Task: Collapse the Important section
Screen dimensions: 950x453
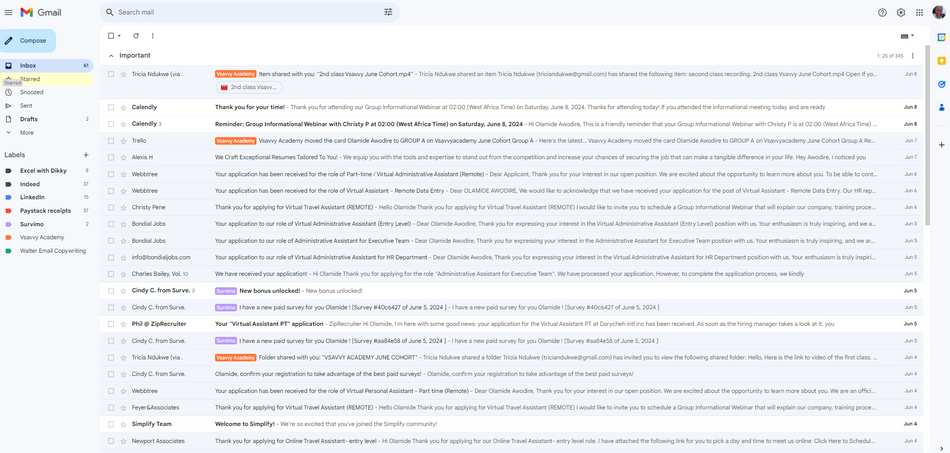Action: (x=111, y=56)
